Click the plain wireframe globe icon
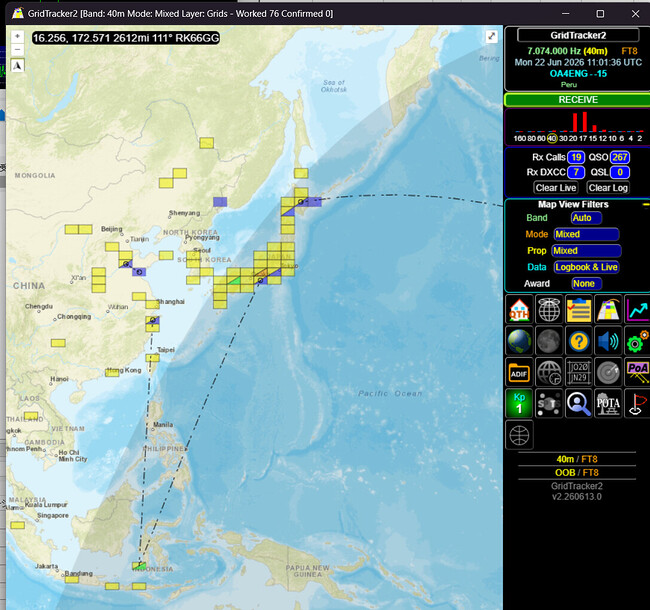 pos(519,435)
